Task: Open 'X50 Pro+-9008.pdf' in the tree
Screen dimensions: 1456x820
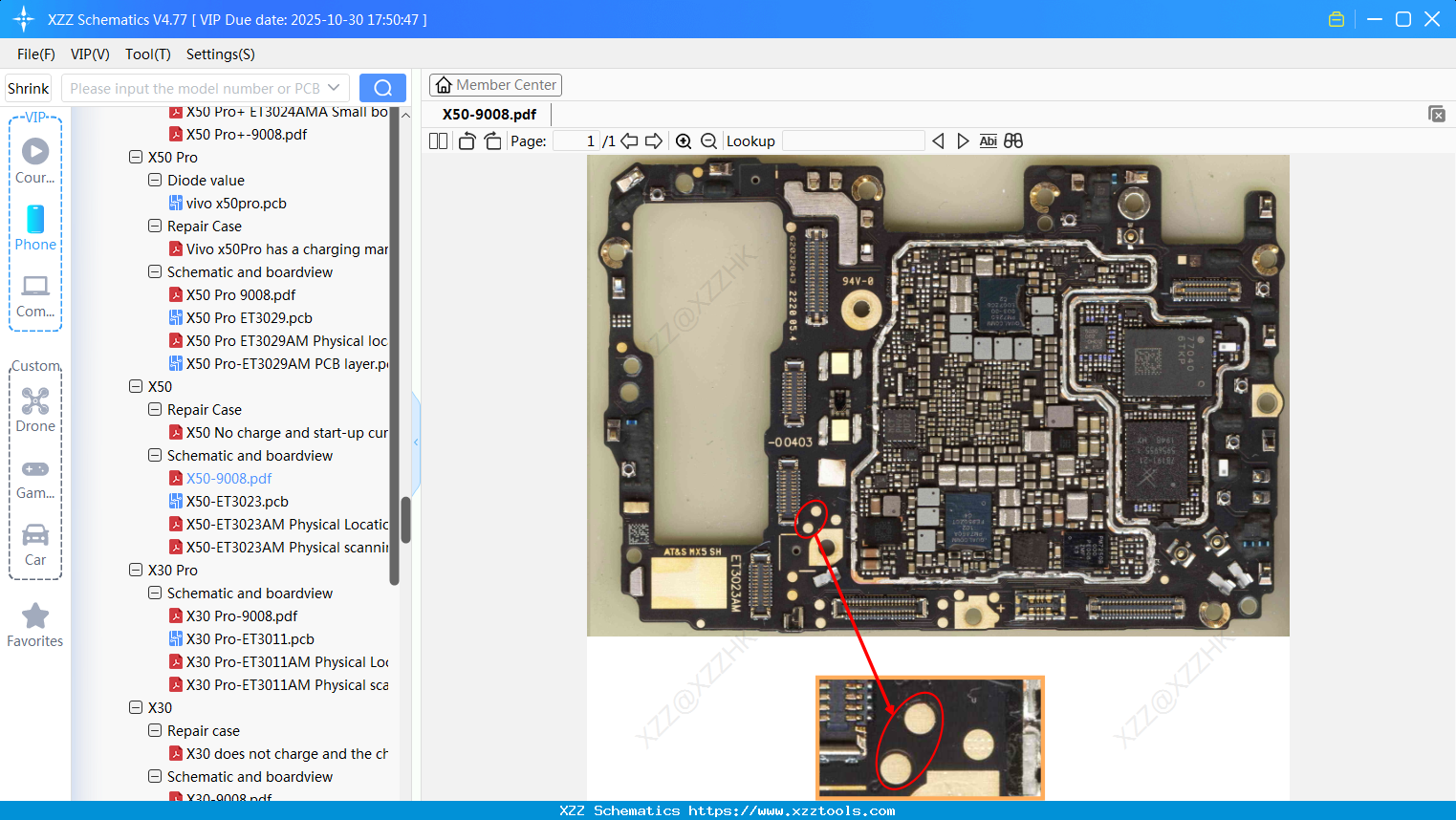Action: tap(247, 134)
